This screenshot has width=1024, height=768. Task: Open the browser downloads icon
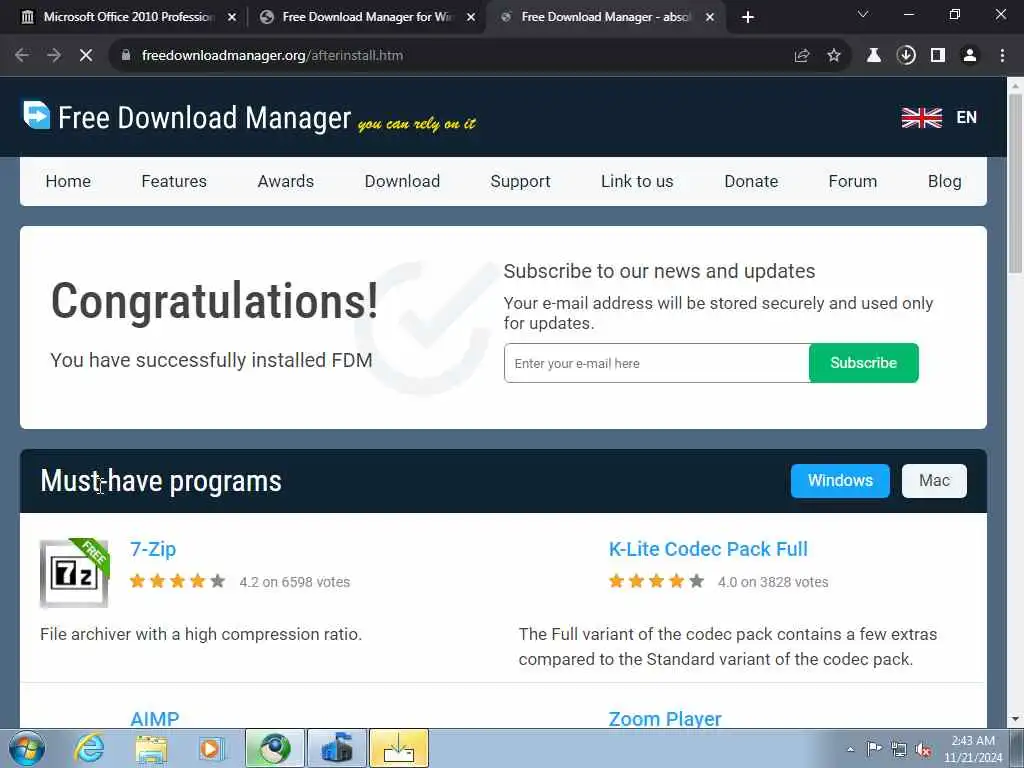coord(906,56)
